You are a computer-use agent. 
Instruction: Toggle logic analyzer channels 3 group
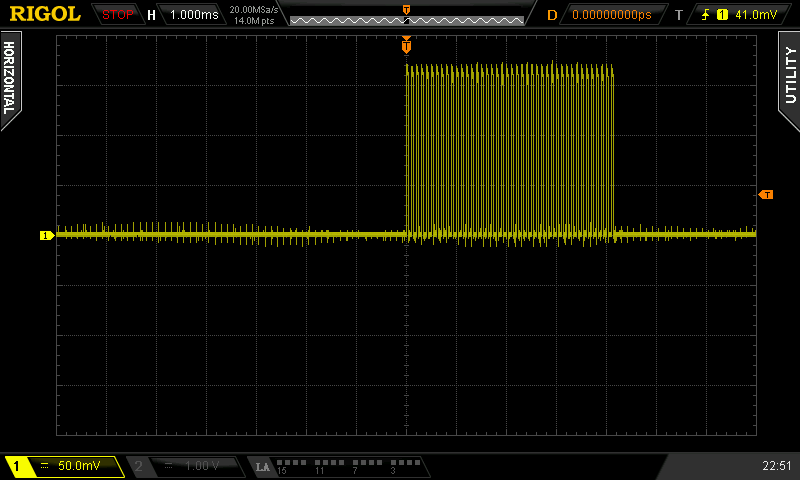(405, 466)
